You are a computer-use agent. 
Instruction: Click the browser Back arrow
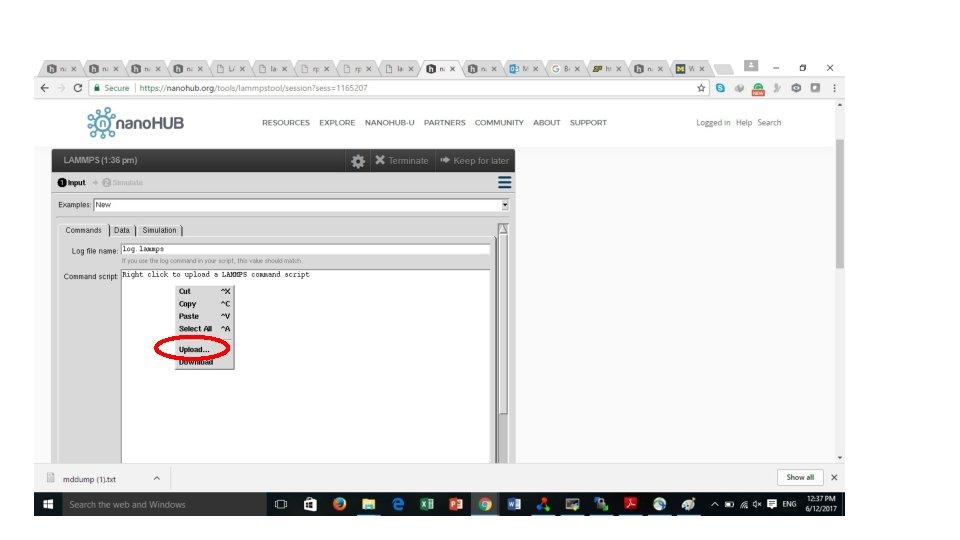(x=45, y=88)
